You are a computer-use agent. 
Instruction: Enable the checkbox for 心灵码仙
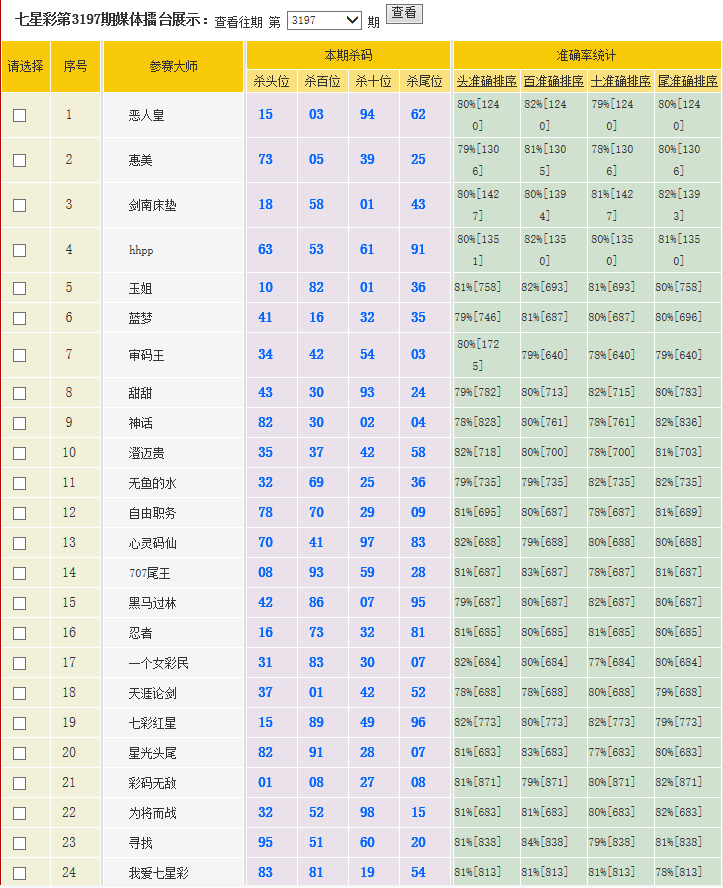coord(20,543)
